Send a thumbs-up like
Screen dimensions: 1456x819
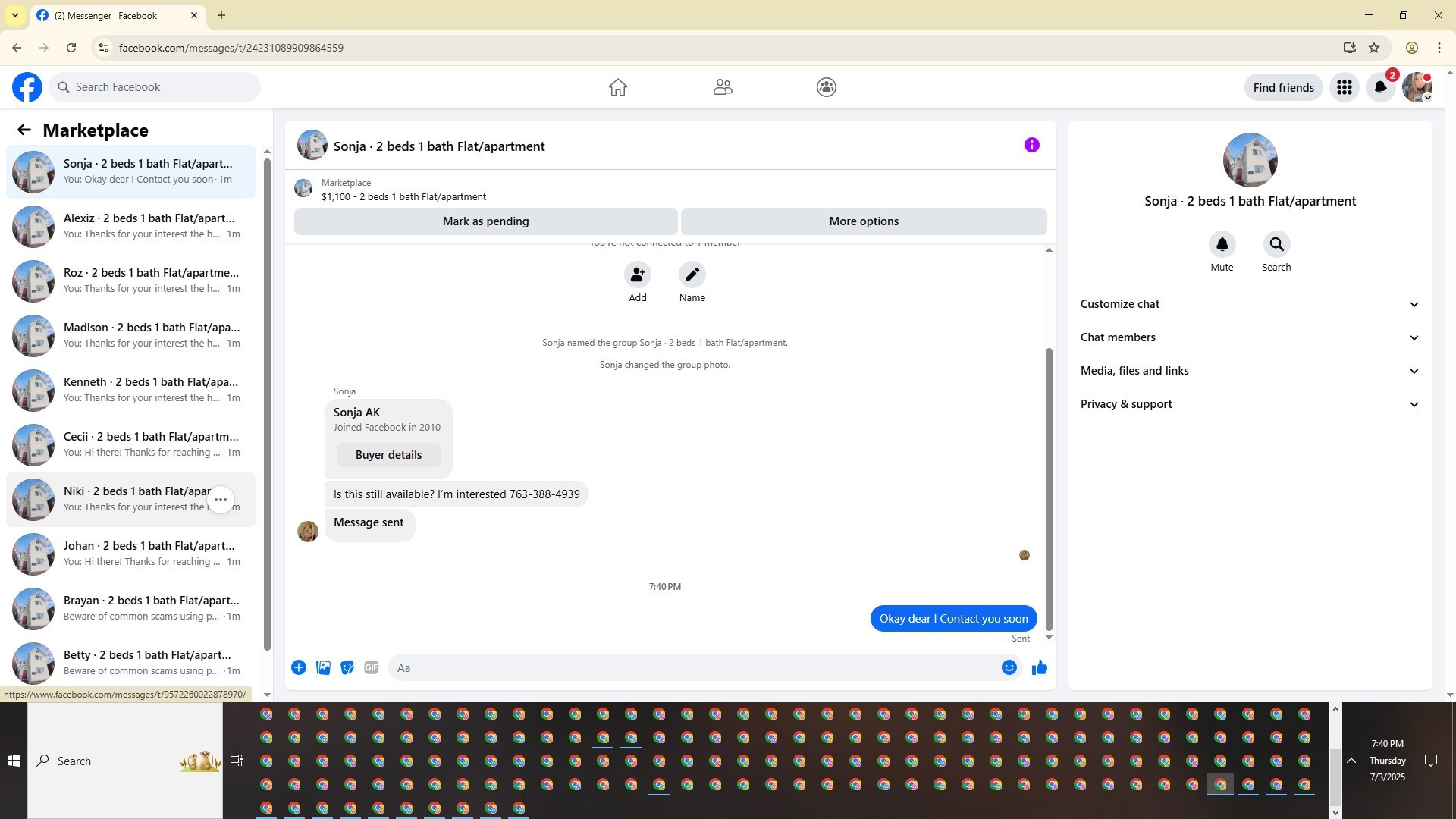pos(1039,668)
